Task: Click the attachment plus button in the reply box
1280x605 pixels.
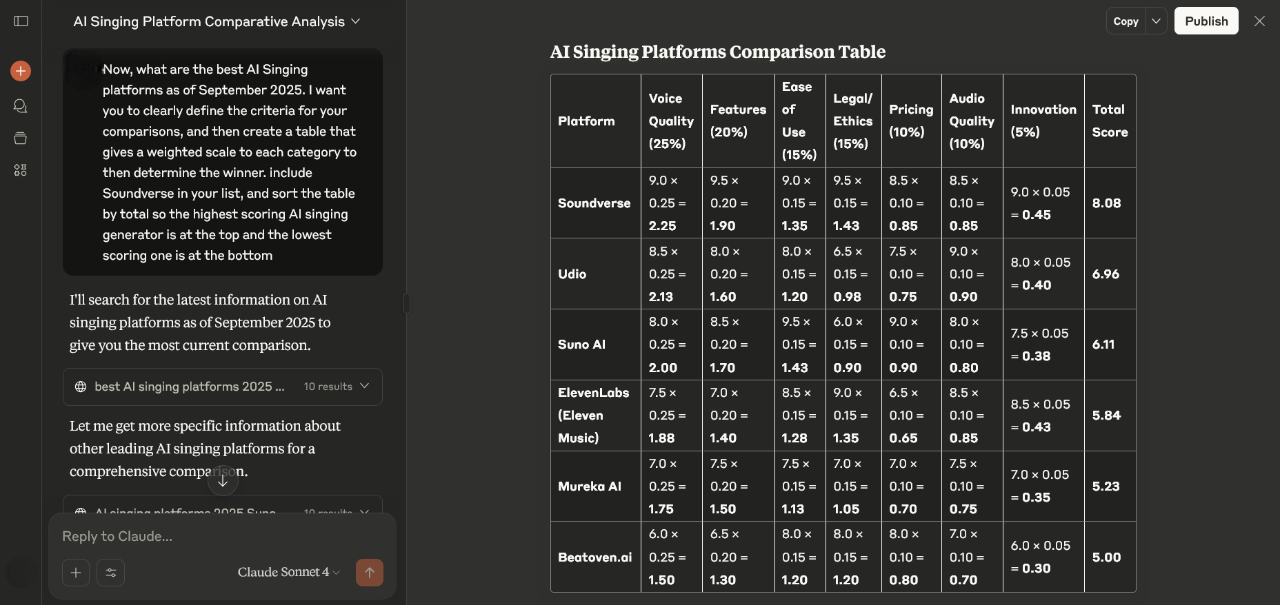Action: [x=76, y=573]
